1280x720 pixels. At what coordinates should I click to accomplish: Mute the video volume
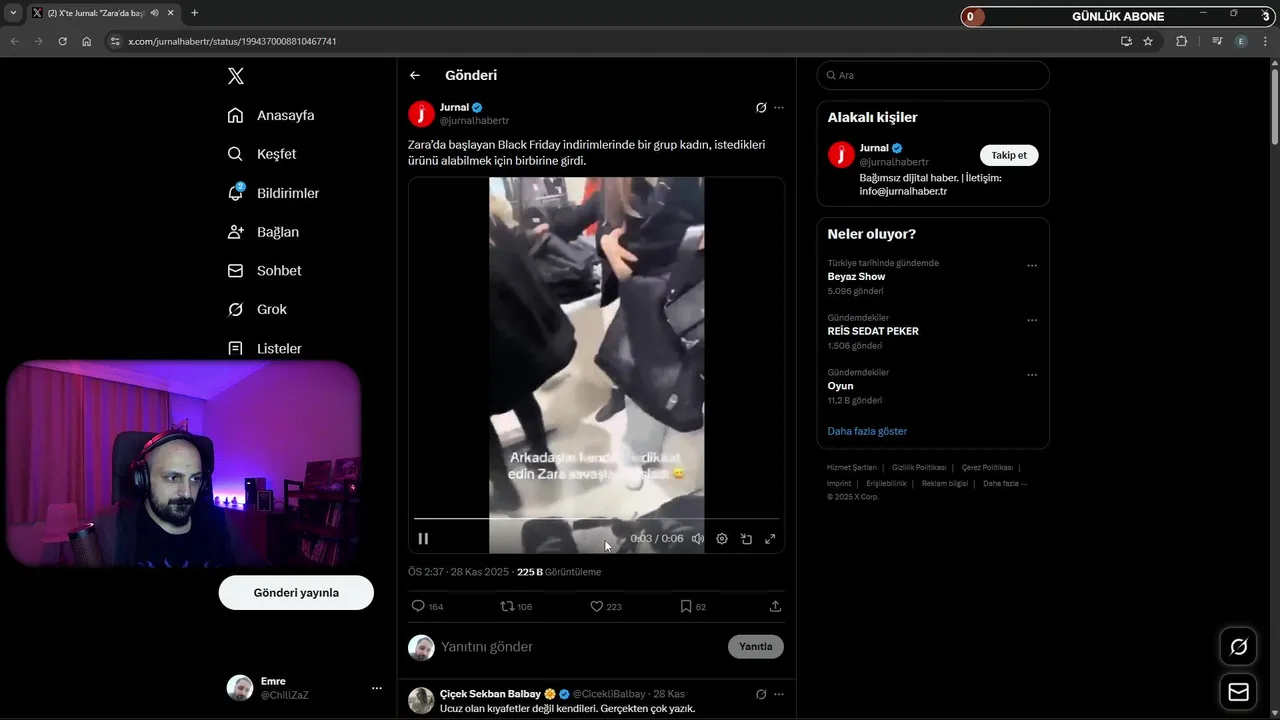click(x=698, y=538)
